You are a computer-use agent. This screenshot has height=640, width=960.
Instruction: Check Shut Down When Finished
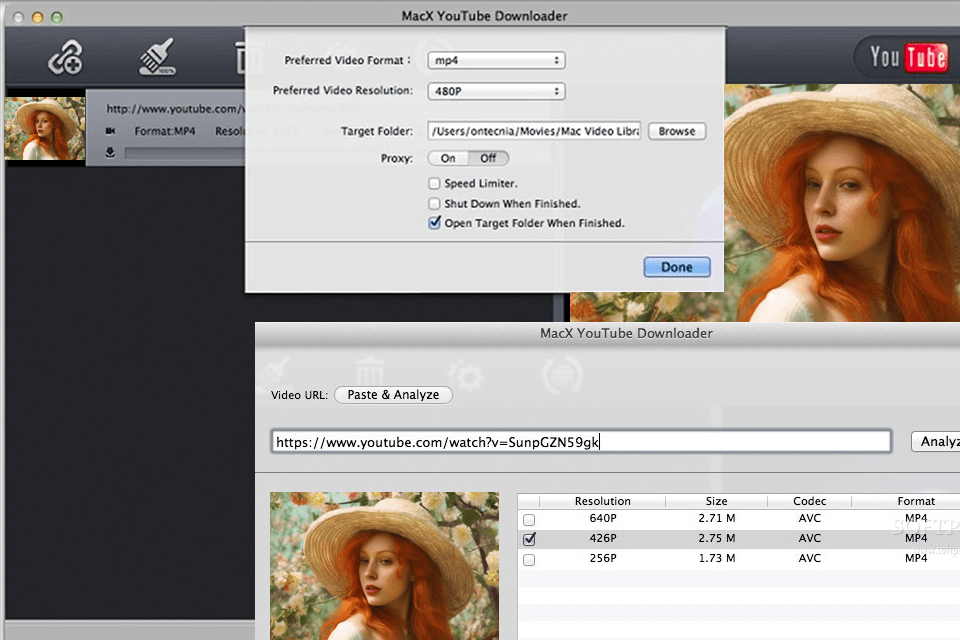(434, 204)
